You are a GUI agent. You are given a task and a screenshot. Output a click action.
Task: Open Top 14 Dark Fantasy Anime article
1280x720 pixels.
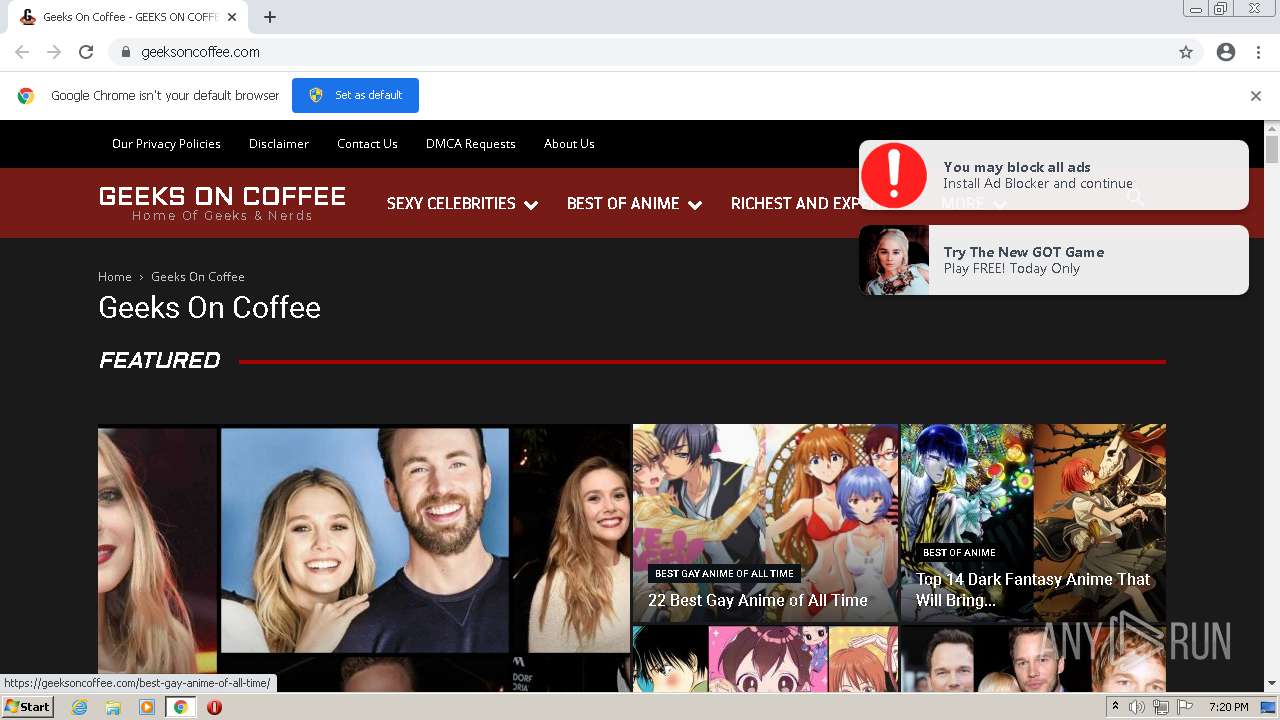(1033, 590)
